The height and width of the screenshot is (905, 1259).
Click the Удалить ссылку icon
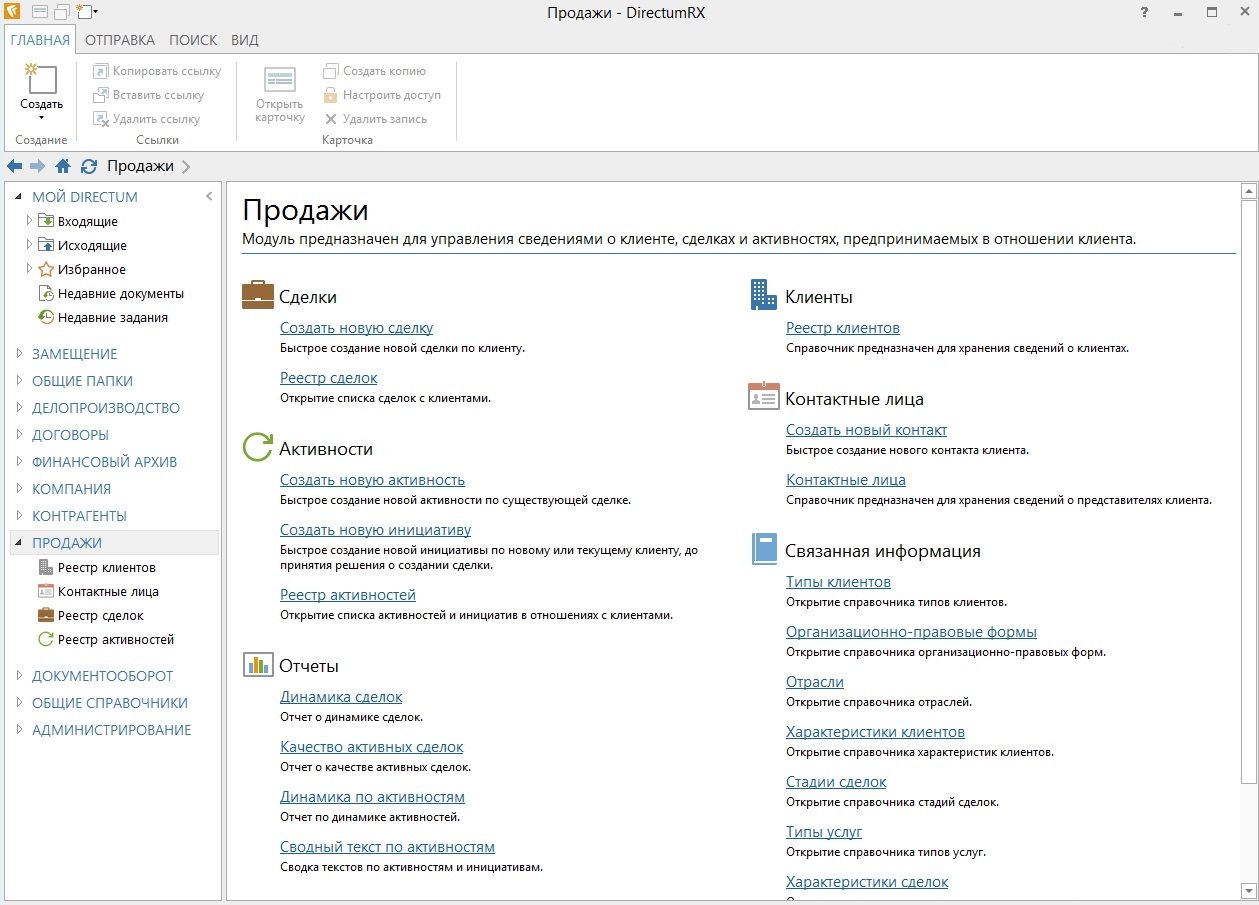pyautogui.click(x=100, y=119)
